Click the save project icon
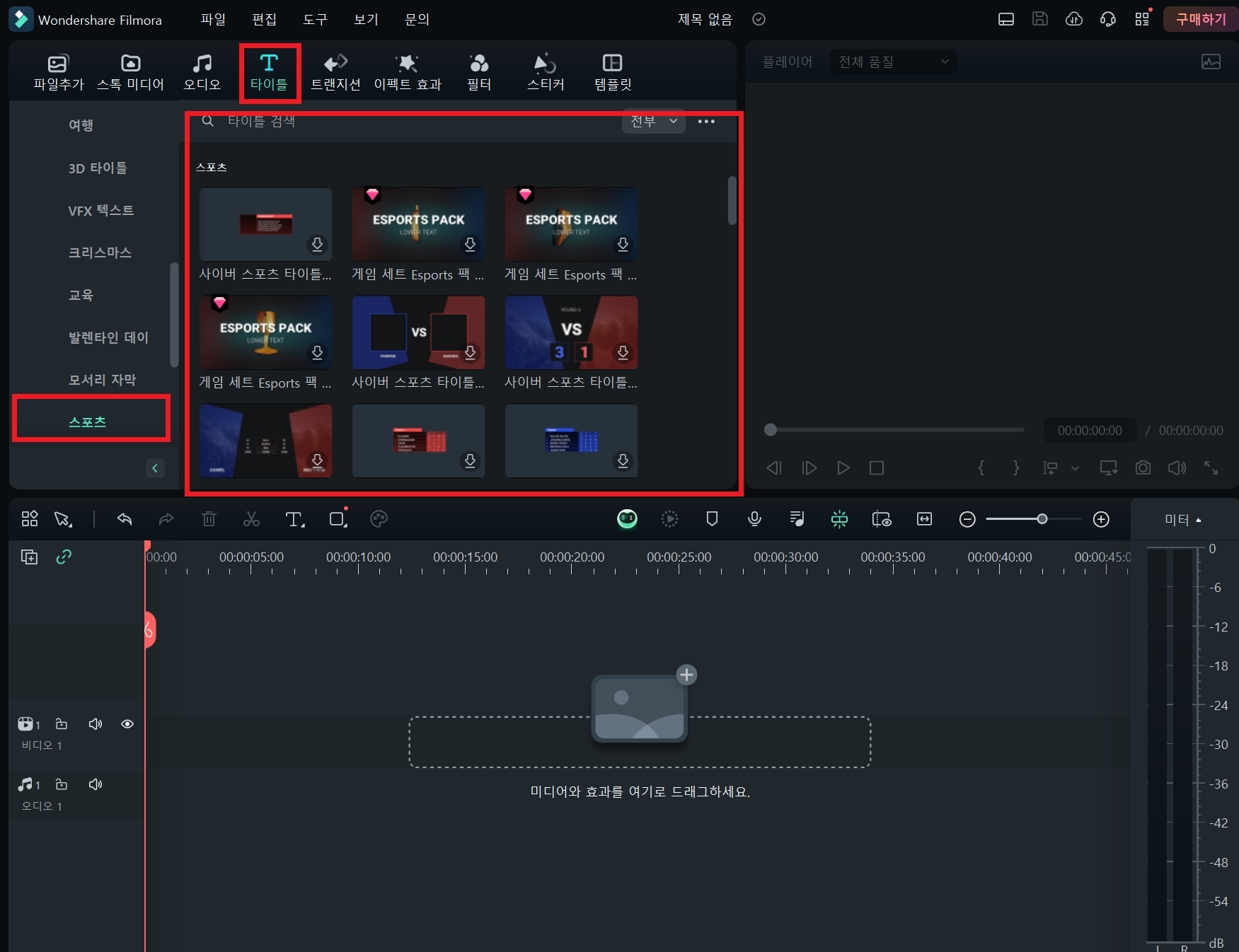The height and width of the screenshot is (952, 1239). pyautogui.click(x=1039, y=19)
